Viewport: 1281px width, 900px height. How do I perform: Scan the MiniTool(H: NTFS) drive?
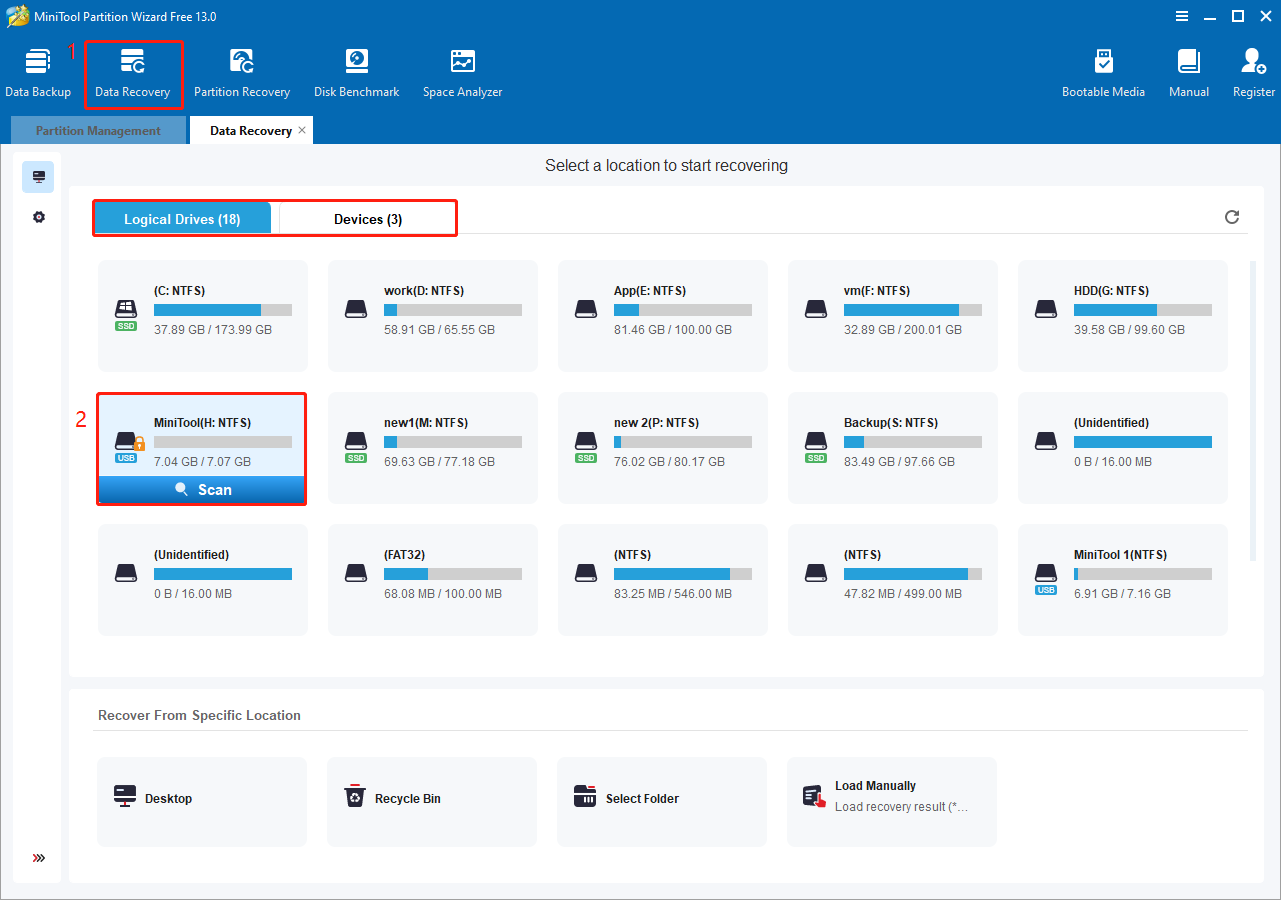click(201, 489)
